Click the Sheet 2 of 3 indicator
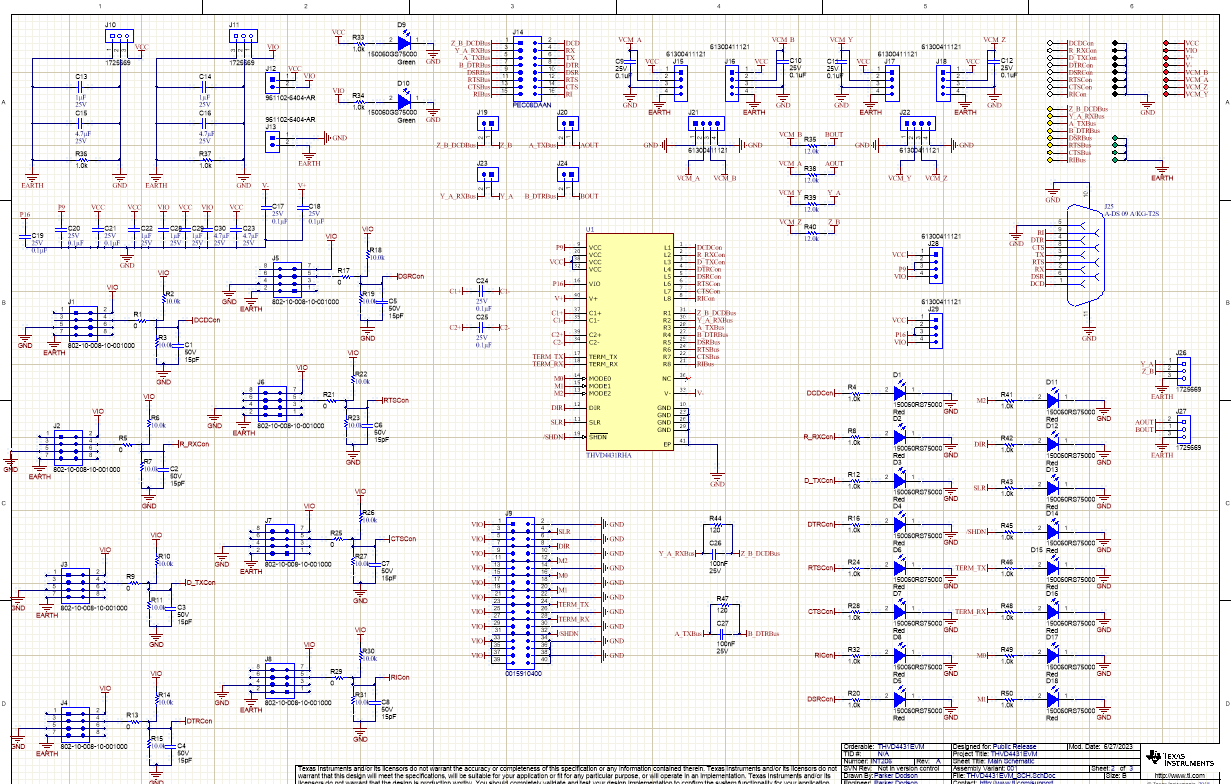 pyautogui.click(x=1113, y=769)
